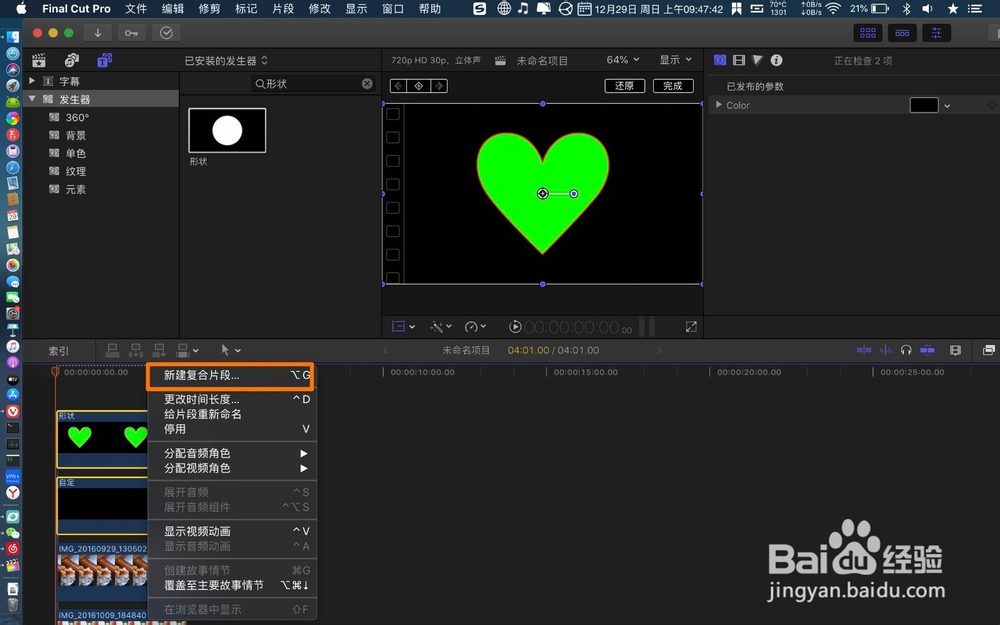Click the 完成 done button
The height and width of the screenshot is (625, 1000).
click(x=673, y=85)
